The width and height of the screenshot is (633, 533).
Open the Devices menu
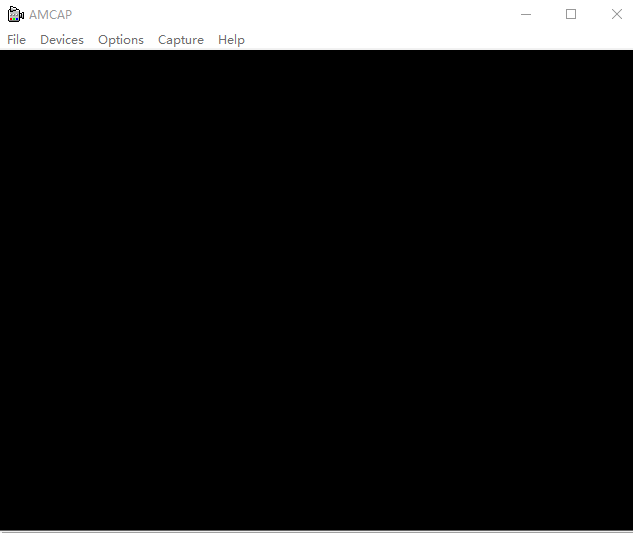62,40
